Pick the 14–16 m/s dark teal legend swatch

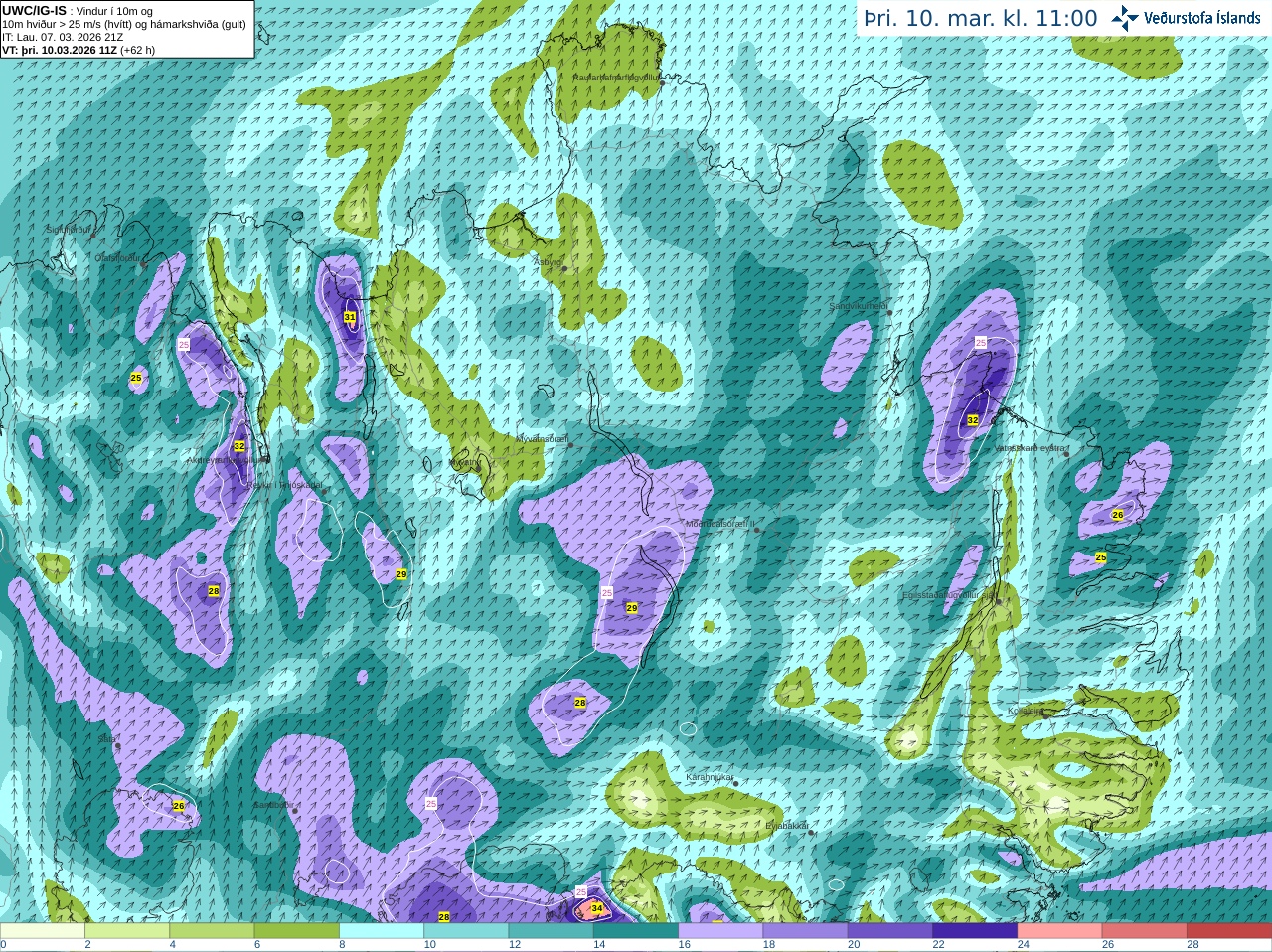tap(636, 931)
